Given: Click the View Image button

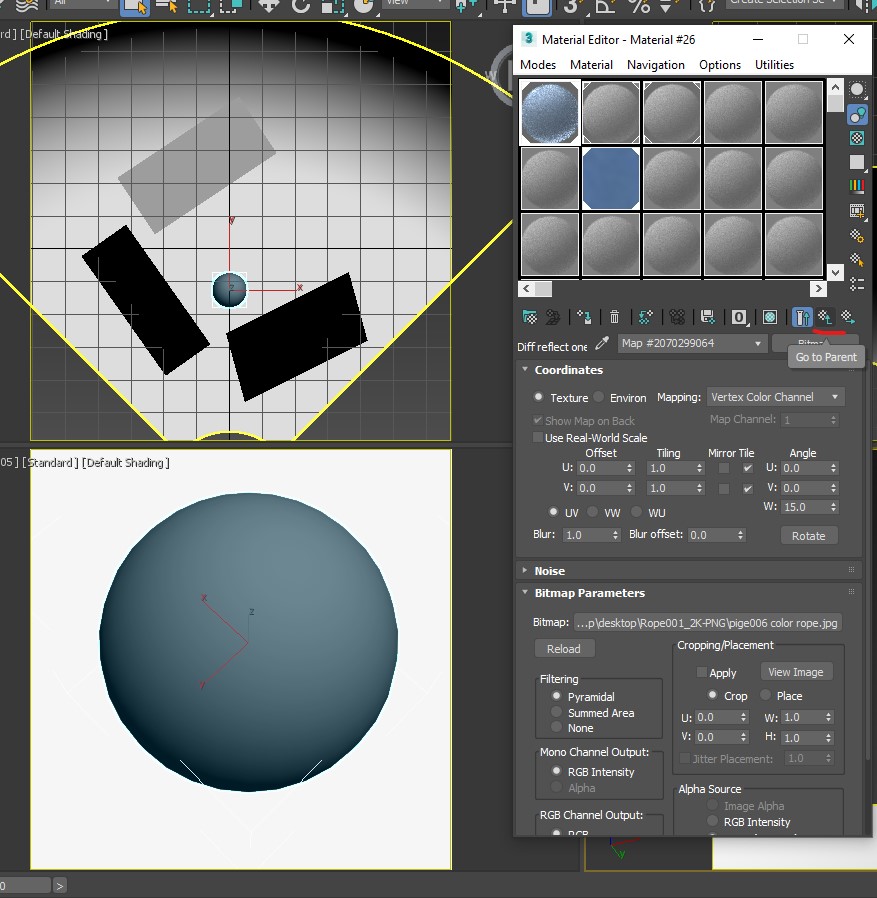Looking at the screenshot, I should click(796, 672).
